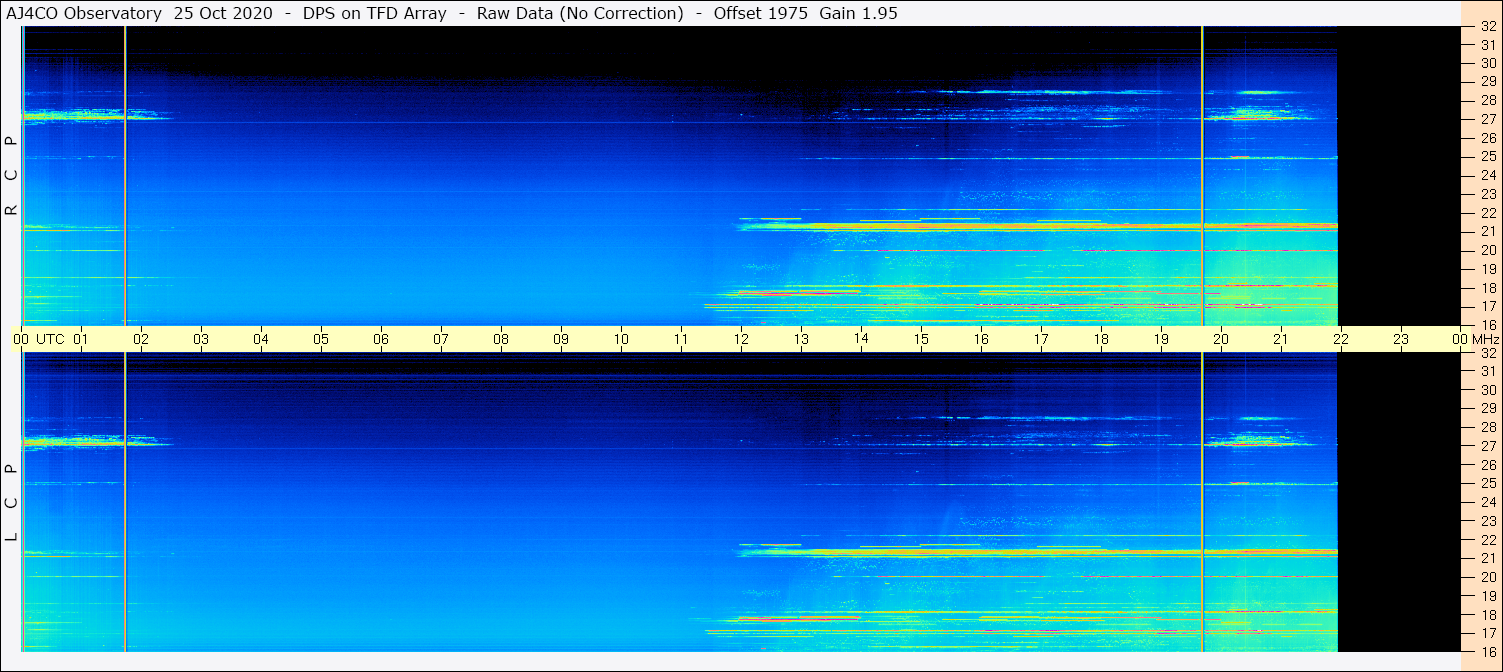Click the 30 MHz tick of the RCP panel
This screenshot has width=1503, height=672.
point(1487,63)
